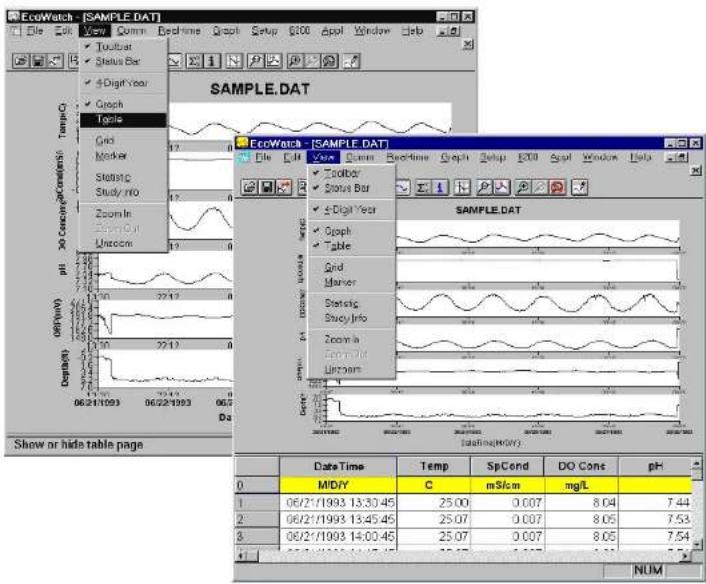Click the table's horizontal scrollbar left arrow

pyautogui.click(x=241, y=557)
